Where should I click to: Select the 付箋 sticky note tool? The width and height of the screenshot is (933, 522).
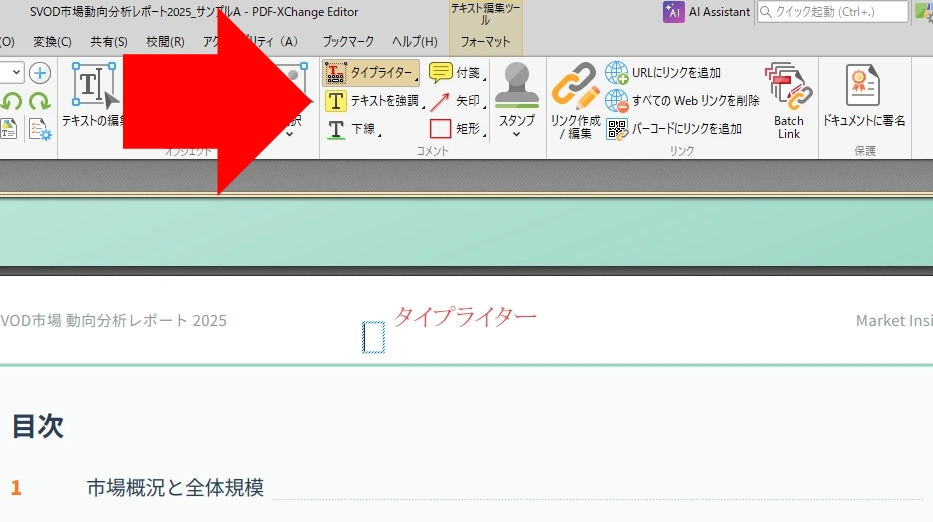click(x=455, y=73)
